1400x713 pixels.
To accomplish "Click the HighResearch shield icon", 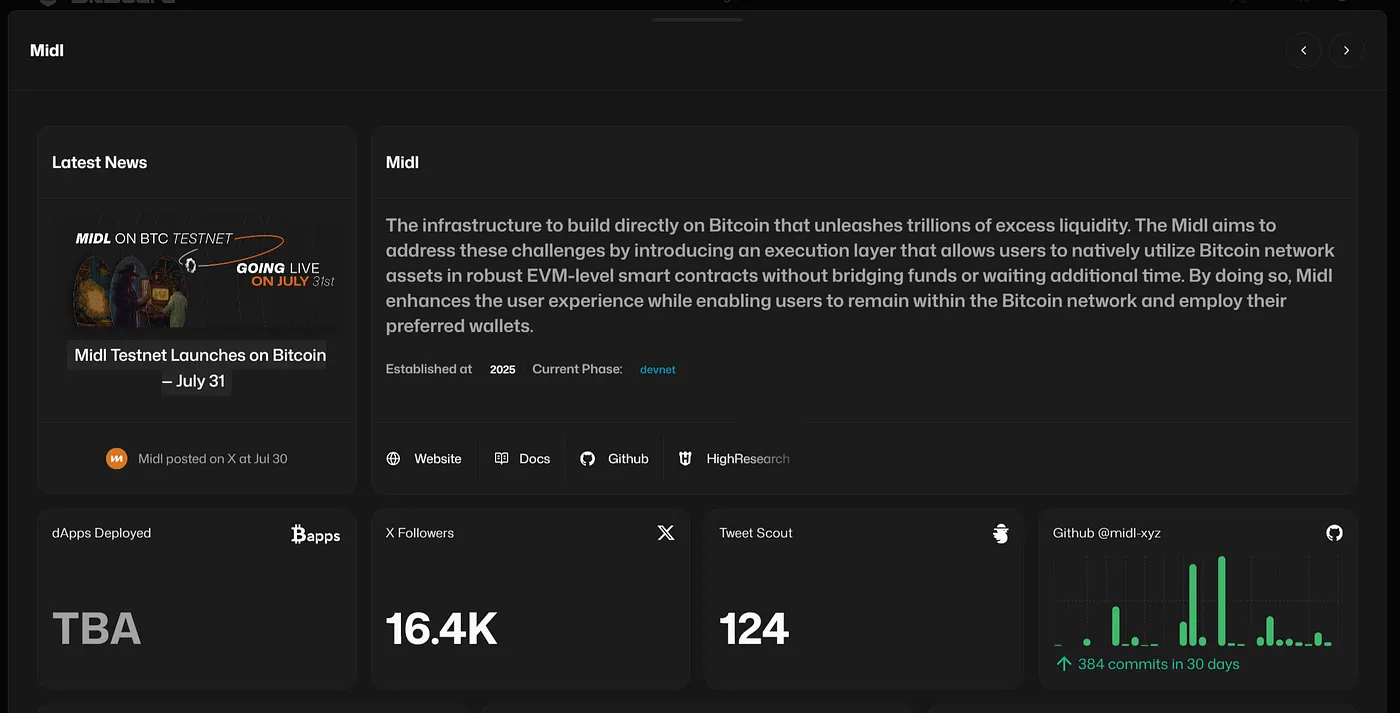I will pyautogui.click(x=686, y=459).
